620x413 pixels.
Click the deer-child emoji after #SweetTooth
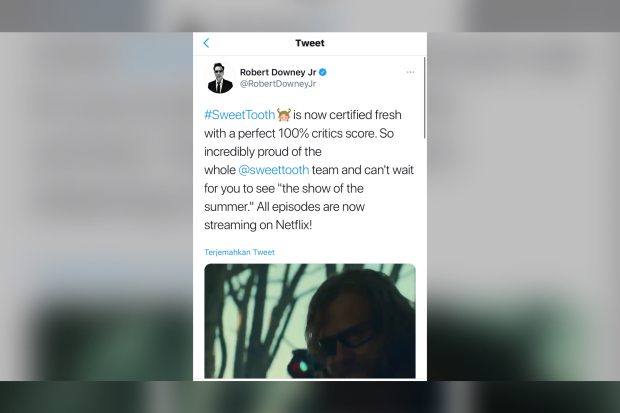click(284, 115)
